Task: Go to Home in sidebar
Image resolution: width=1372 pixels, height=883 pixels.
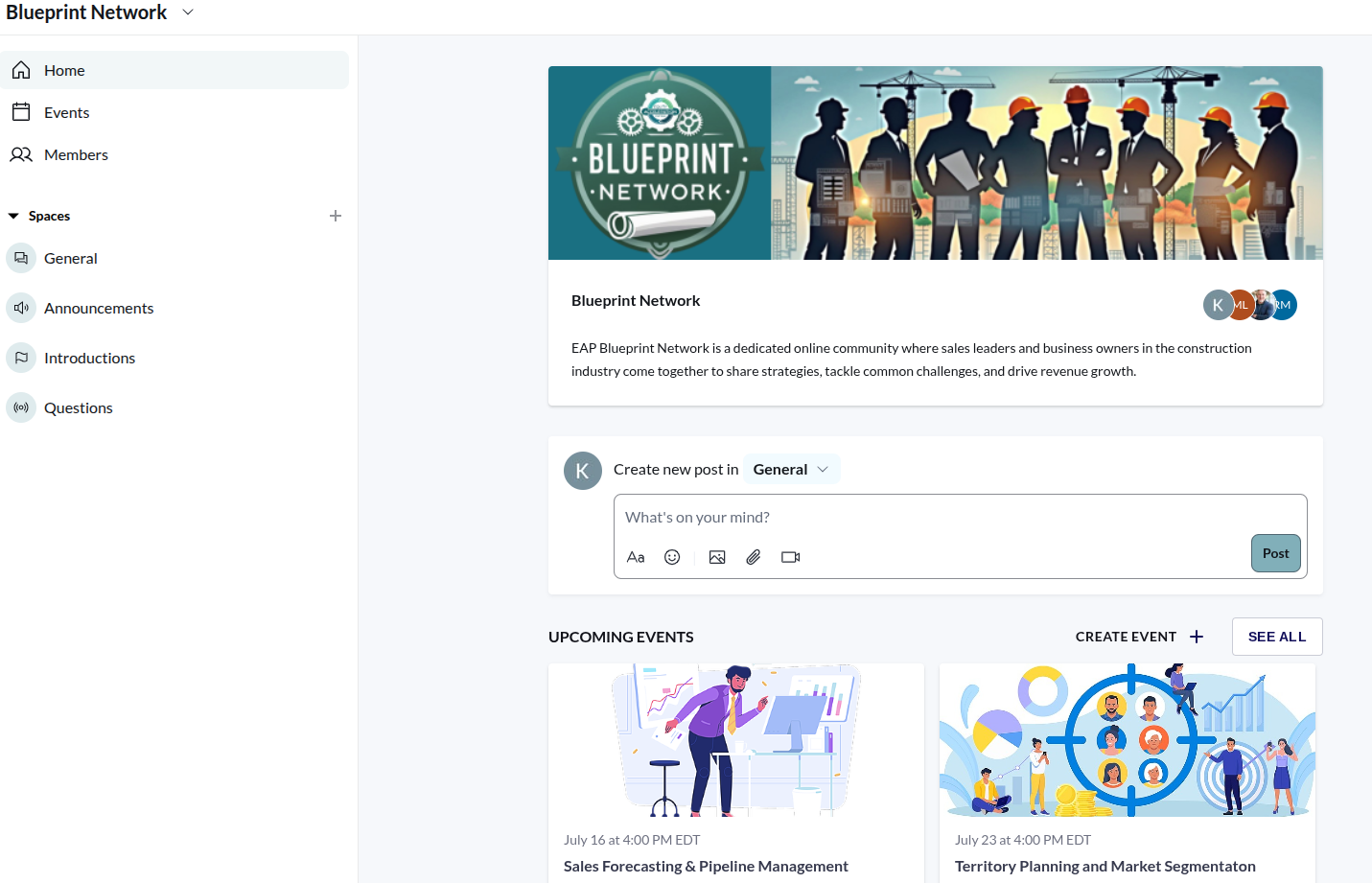Action: (x=174, y=70)
